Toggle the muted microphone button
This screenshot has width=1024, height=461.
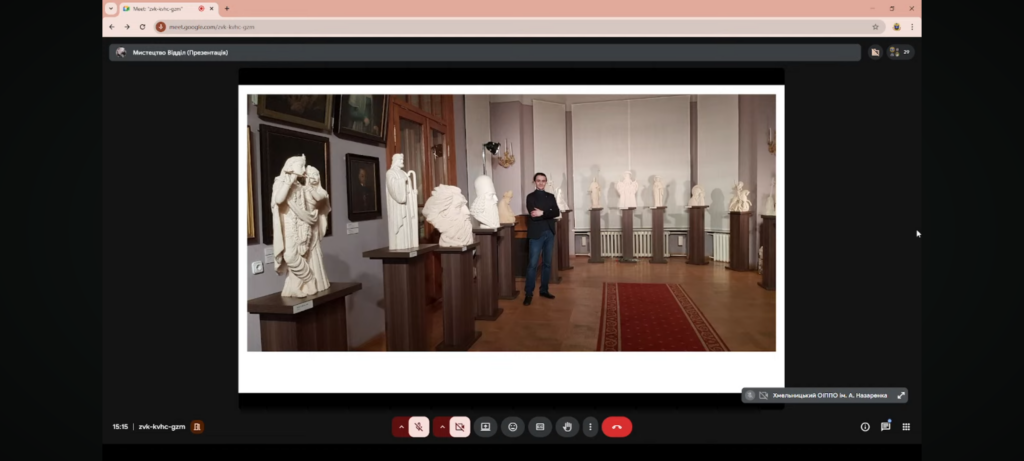(419, 427)
